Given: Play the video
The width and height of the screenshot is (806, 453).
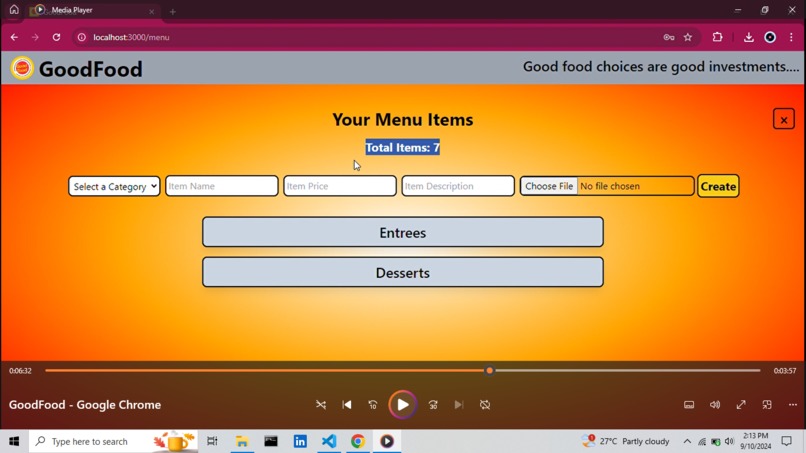Looking at the screenshot, I should pos(402,405).
